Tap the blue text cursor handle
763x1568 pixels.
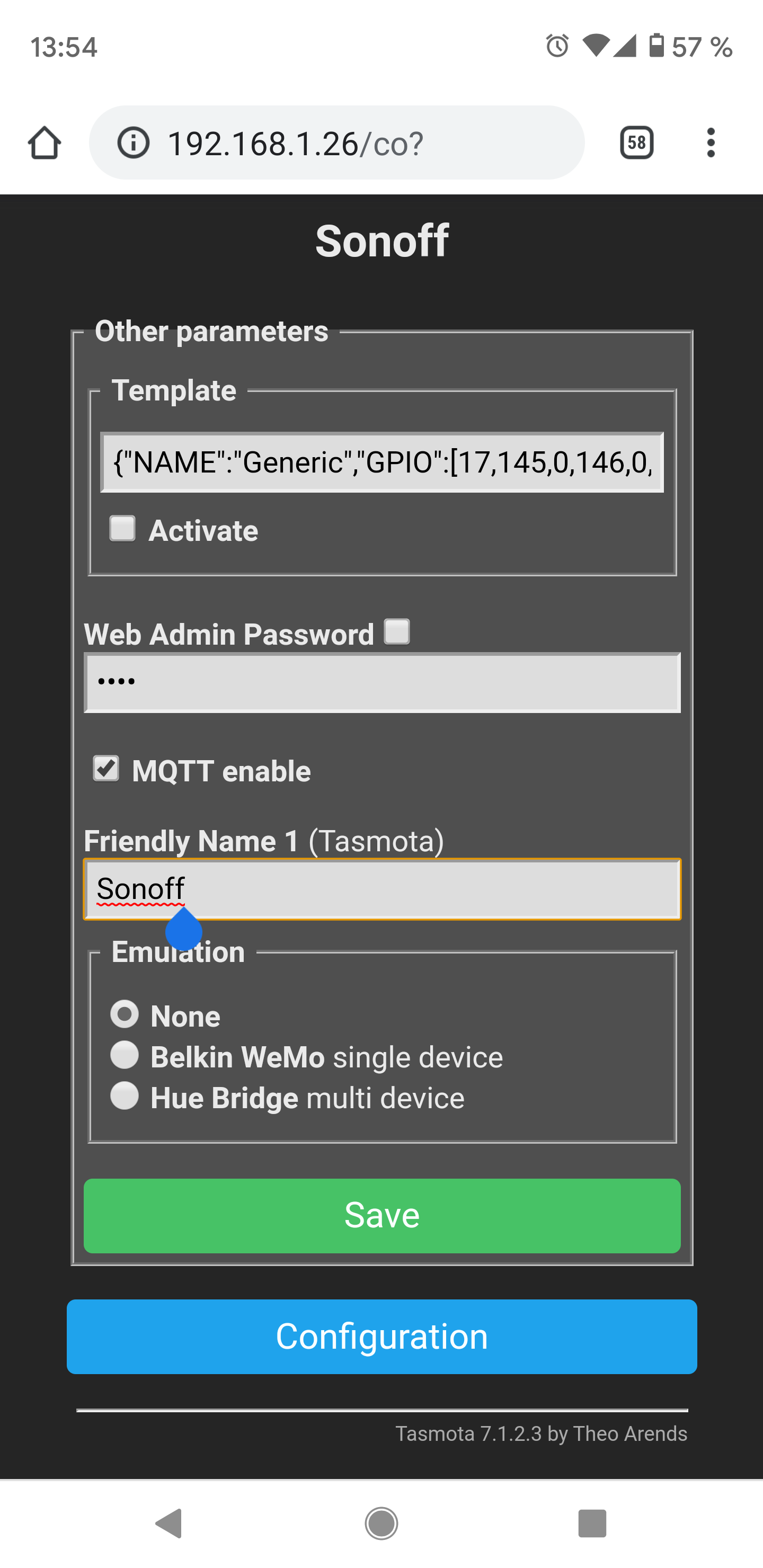point(183,931)
